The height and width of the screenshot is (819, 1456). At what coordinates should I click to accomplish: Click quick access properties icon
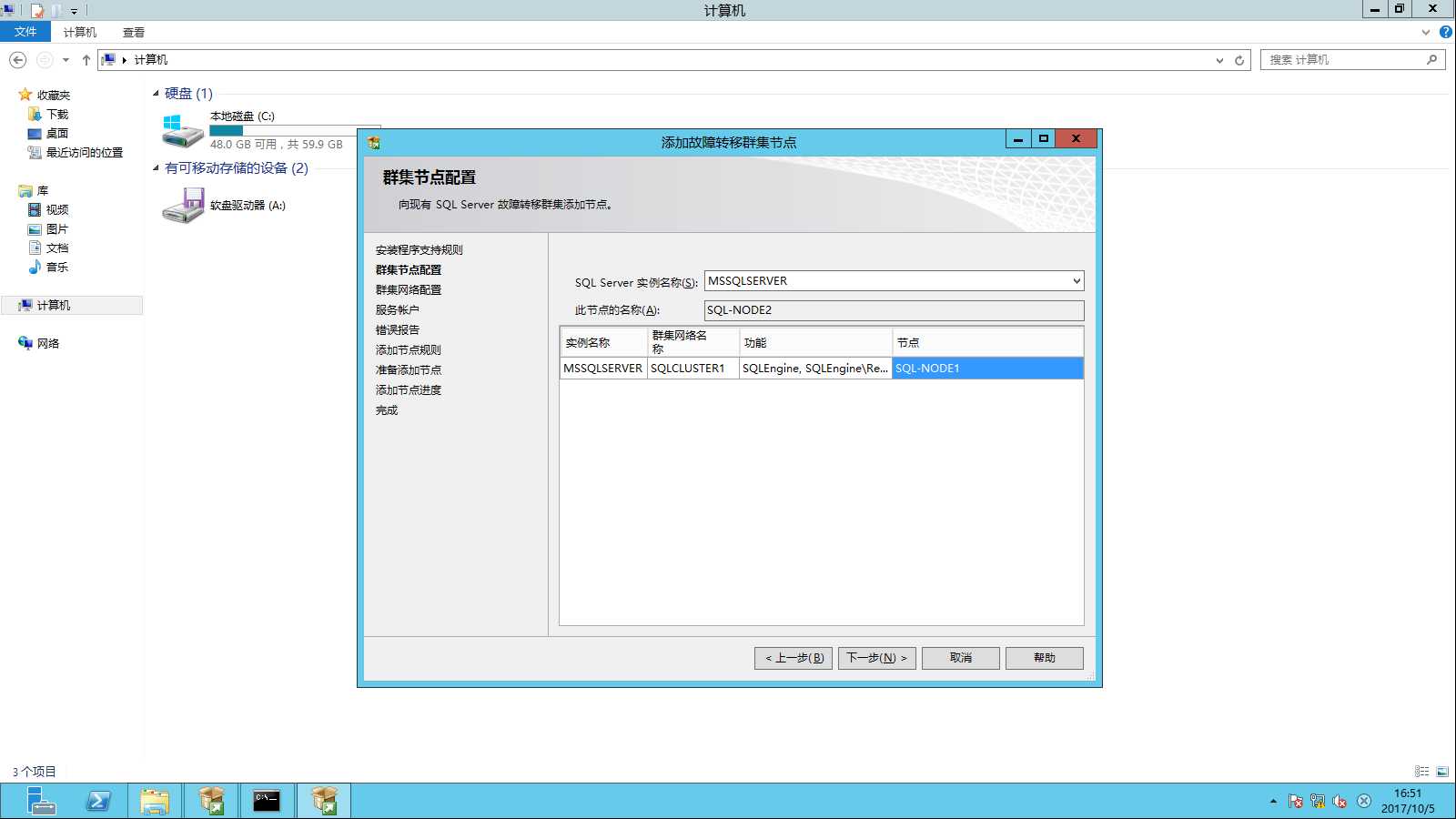[x=37, y=11]
